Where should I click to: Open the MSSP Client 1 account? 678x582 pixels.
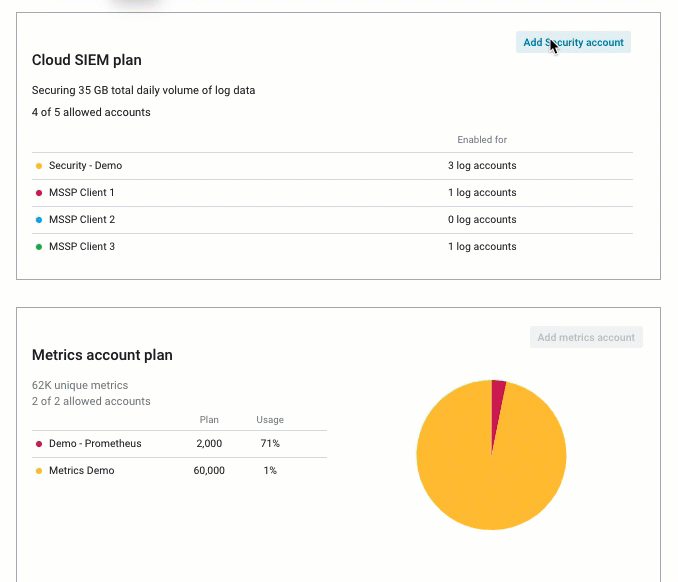click(81, 193)
